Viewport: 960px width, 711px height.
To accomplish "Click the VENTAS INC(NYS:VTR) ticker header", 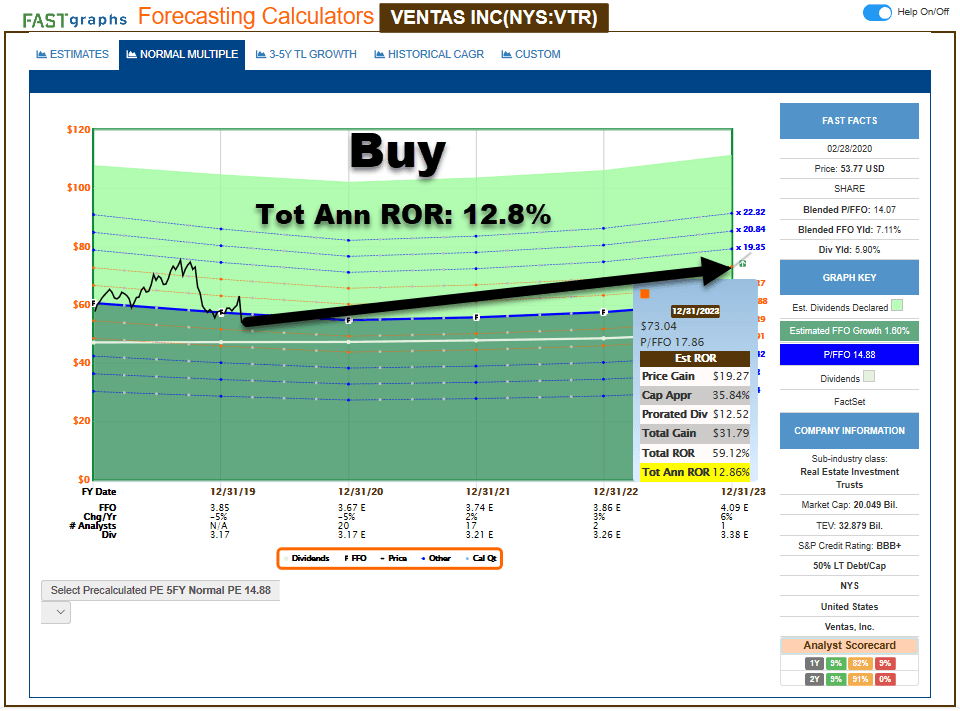I will (494, 18).
